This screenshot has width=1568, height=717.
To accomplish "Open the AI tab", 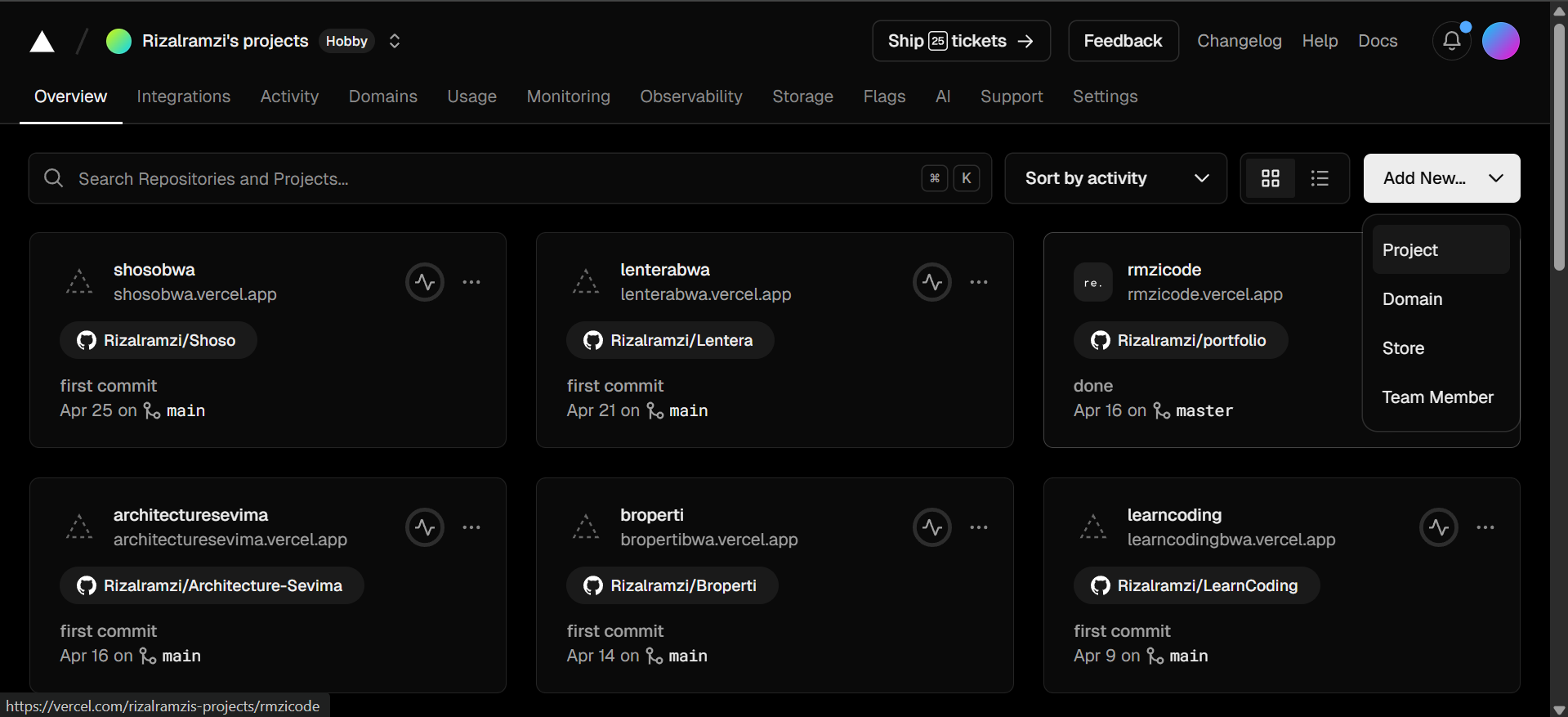I will pos(943,96).
